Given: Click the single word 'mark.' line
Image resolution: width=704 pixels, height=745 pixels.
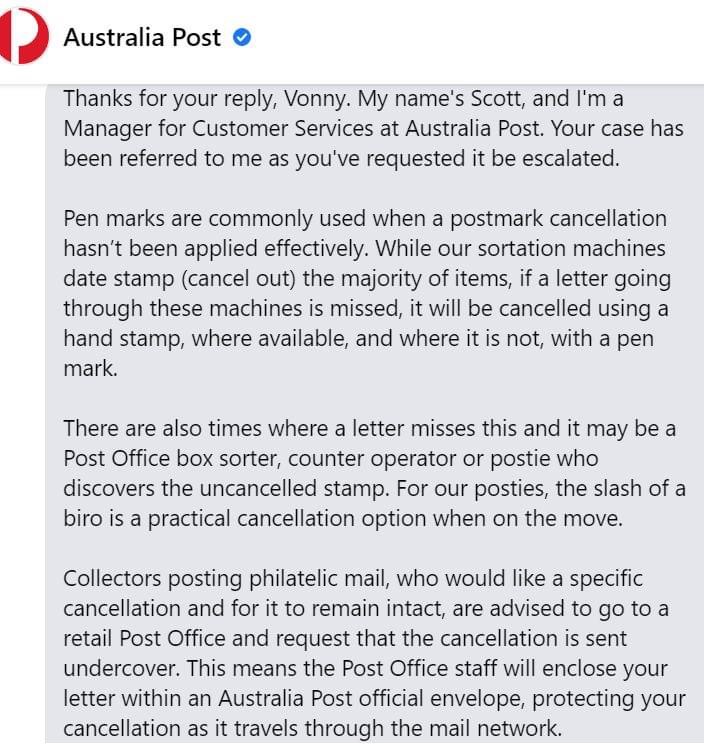Looking at the screenshot, I should pos(90,369).
